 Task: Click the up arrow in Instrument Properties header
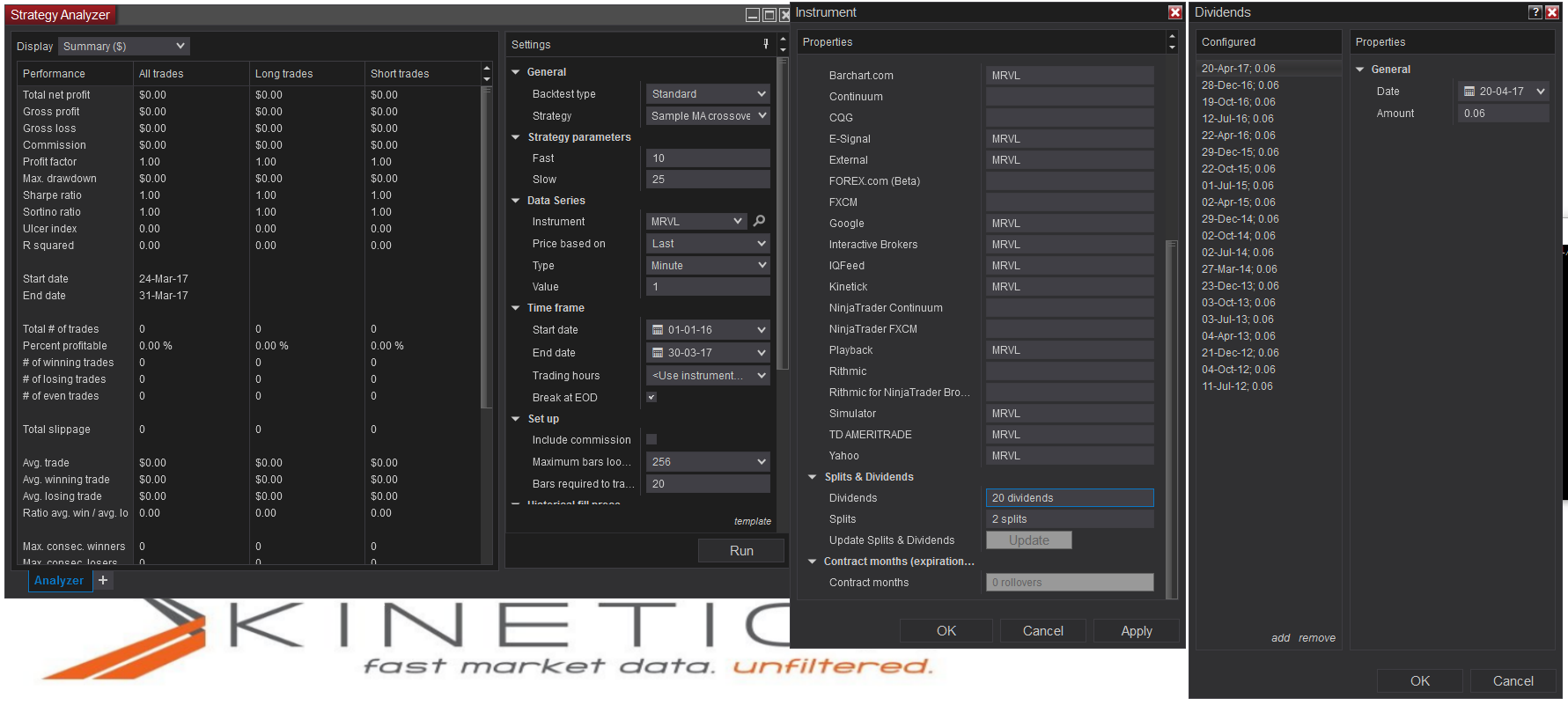(x=1172, y=37)
